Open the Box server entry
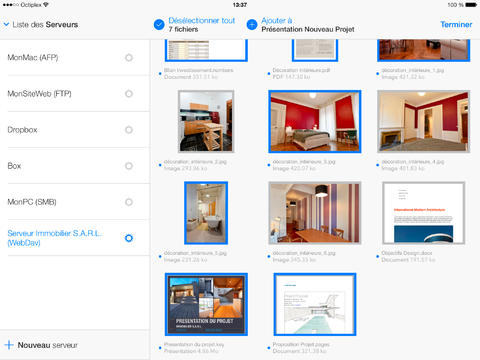The image size is (480, 360). [x=75, y=166]
